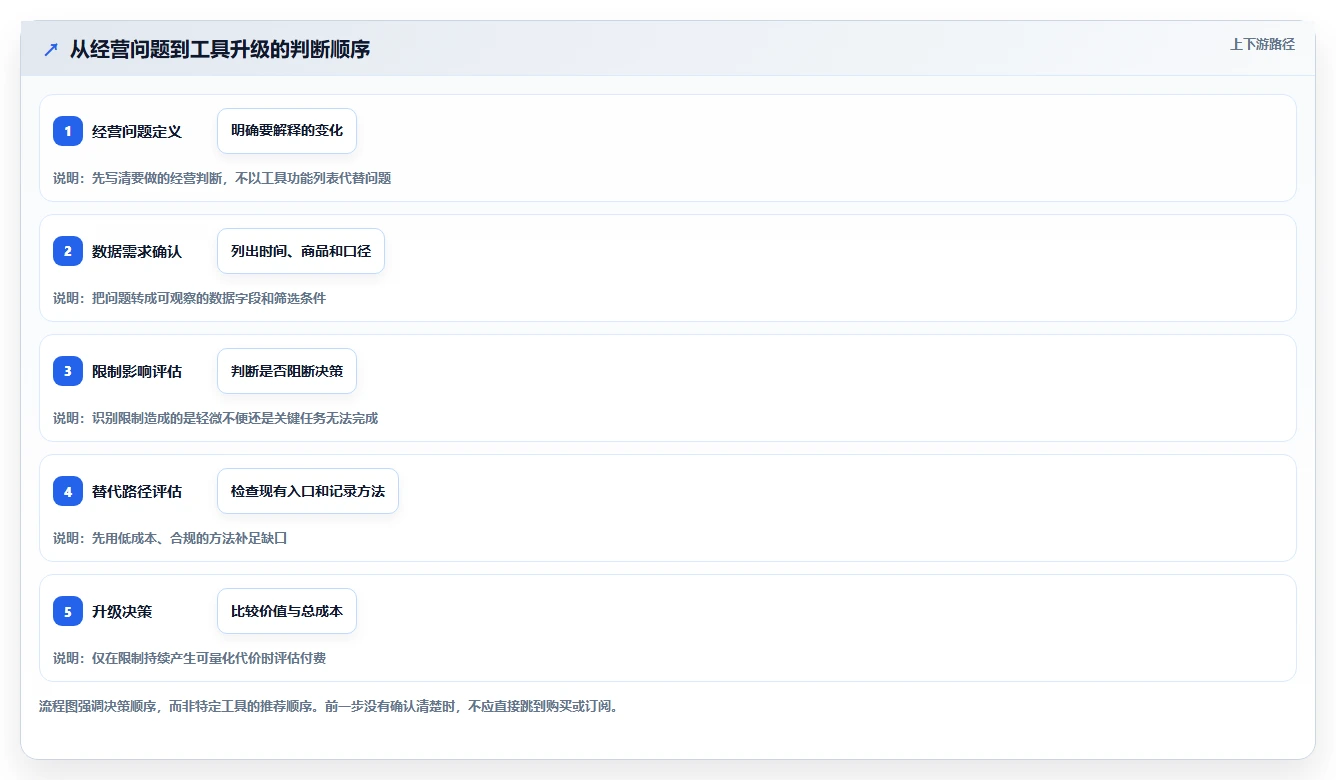Click the step 4 number badge
The height and width of the screenshot is (780, 1336).
pos(68,491)
